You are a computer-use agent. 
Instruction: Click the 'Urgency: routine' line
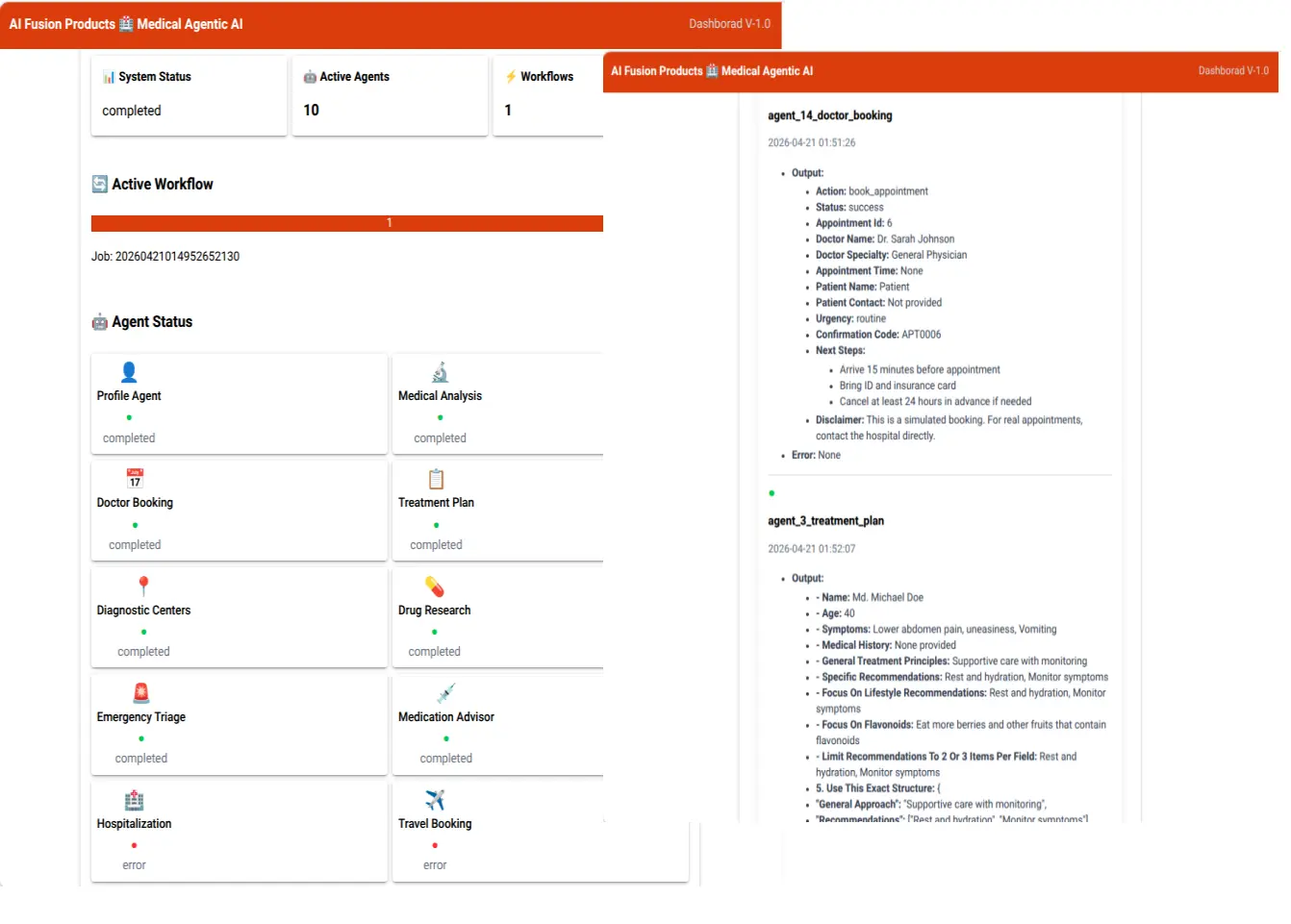(851, 318)
